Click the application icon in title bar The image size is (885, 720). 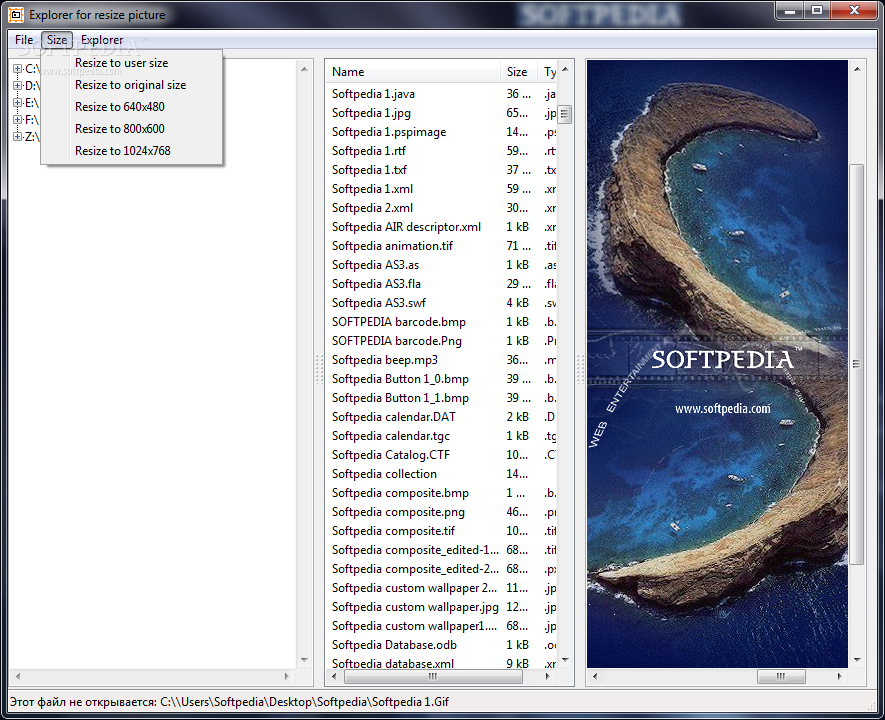coord(15,15)
